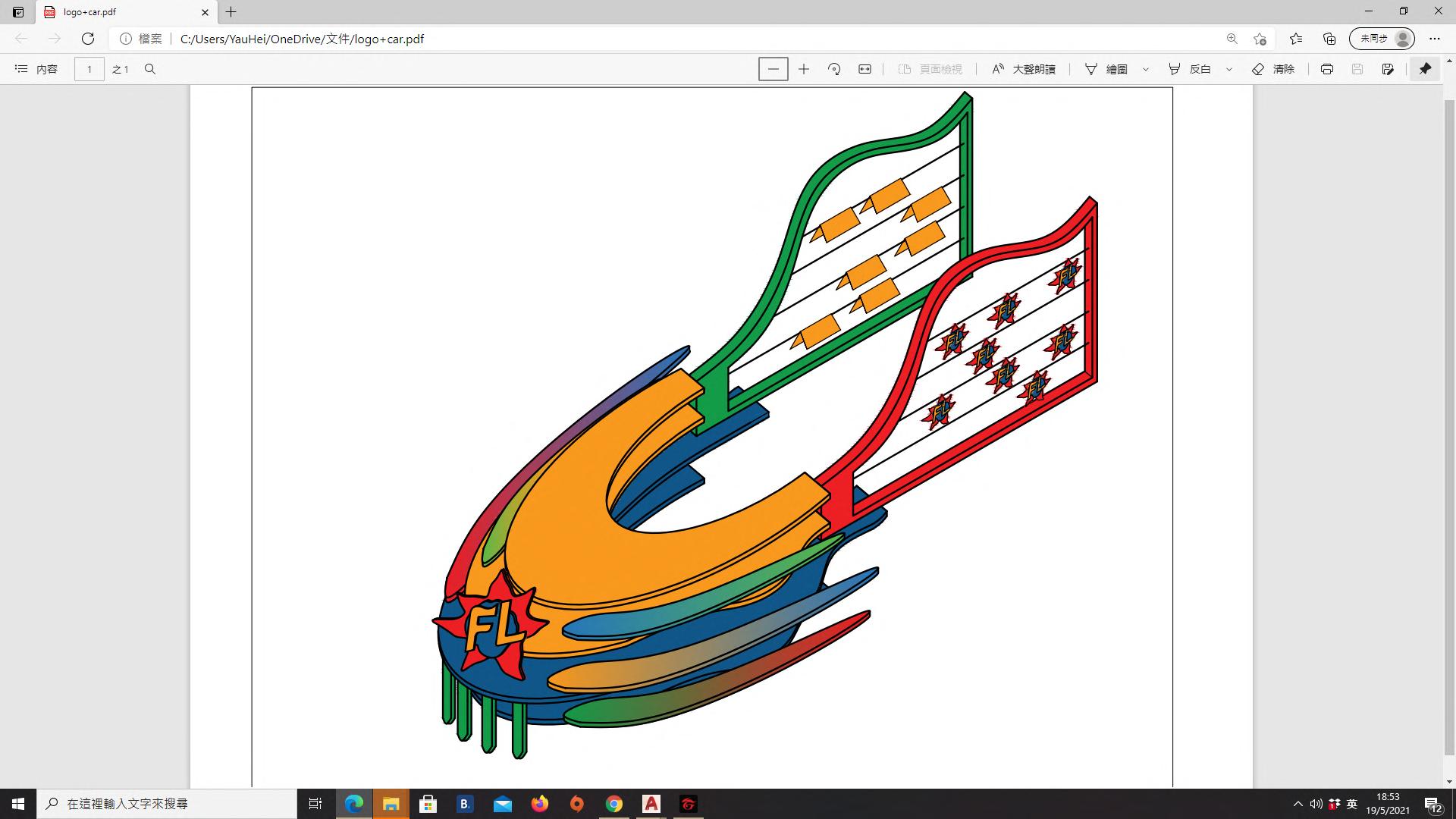
Task: Select the logo+car.pdf tab
Action: 121,12
